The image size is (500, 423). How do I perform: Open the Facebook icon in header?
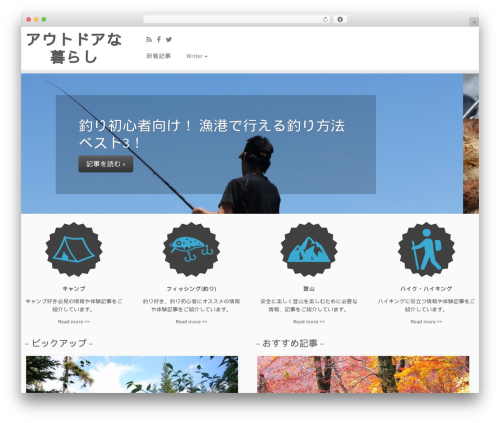coord(159,39)
